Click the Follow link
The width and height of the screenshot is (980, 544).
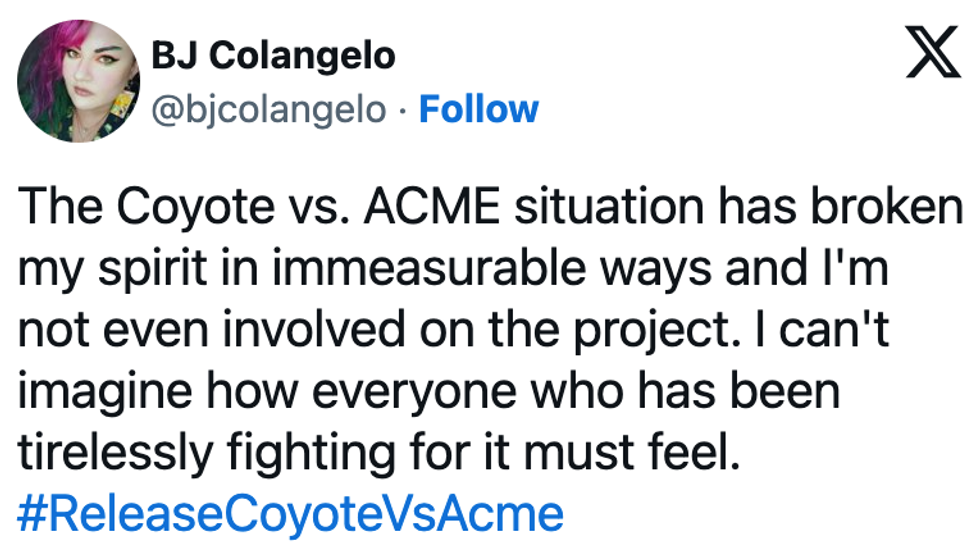click(x=478, y=109)
